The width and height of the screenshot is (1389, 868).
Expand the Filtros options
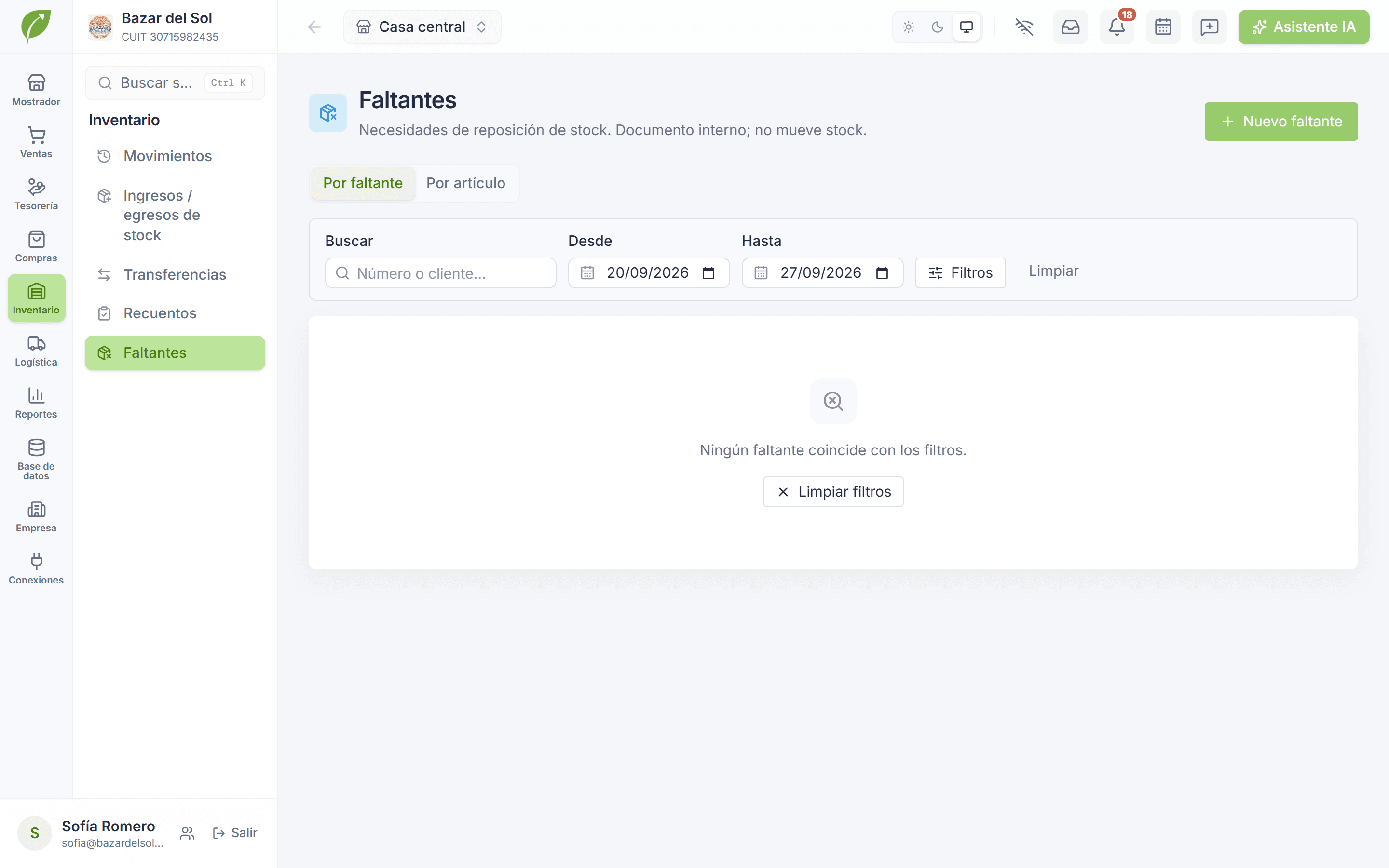pyautogui.click(x=960, y=272)
